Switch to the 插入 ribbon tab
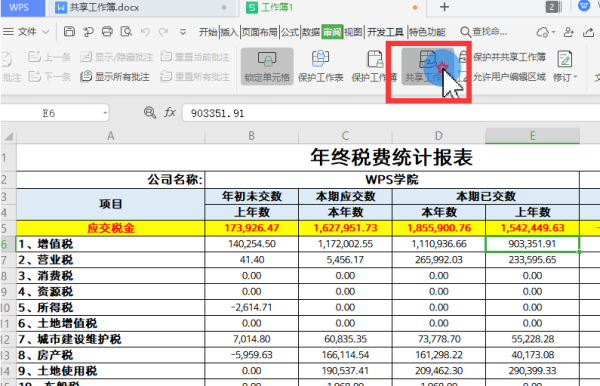The image size is (600, 386). (x=230, y=32)
